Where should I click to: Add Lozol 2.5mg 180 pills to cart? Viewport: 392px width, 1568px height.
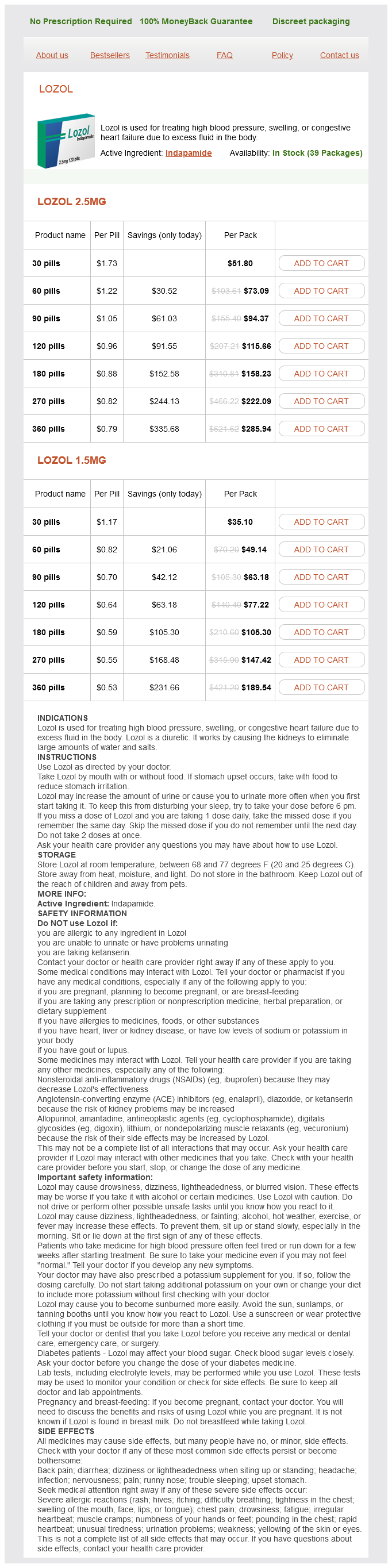321,374
